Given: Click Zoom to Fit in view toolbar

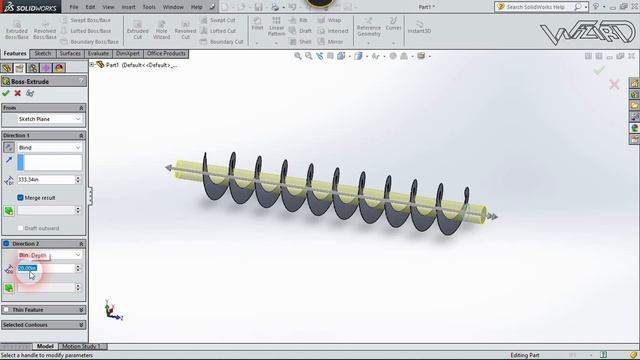Looking at the screenshot, I should [x=298, y=56].
